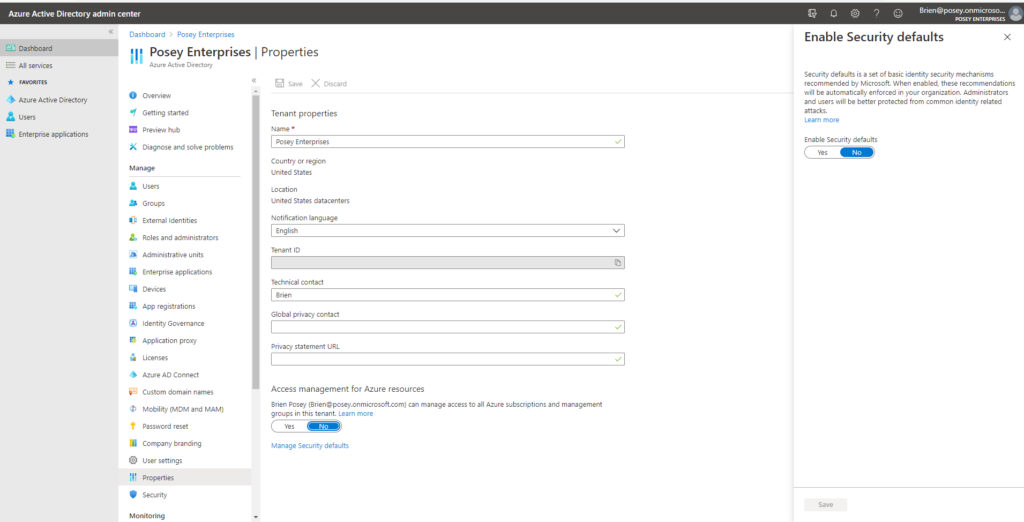Click Diagnose and solve problems wrench icon
The height and width of the screenshot is (522, 1024).
pos(133,147)
